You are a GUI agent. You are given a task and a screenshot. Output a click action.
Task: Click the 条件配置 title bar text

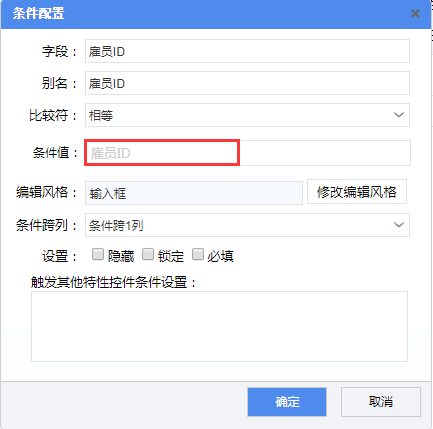click(38, 14)
